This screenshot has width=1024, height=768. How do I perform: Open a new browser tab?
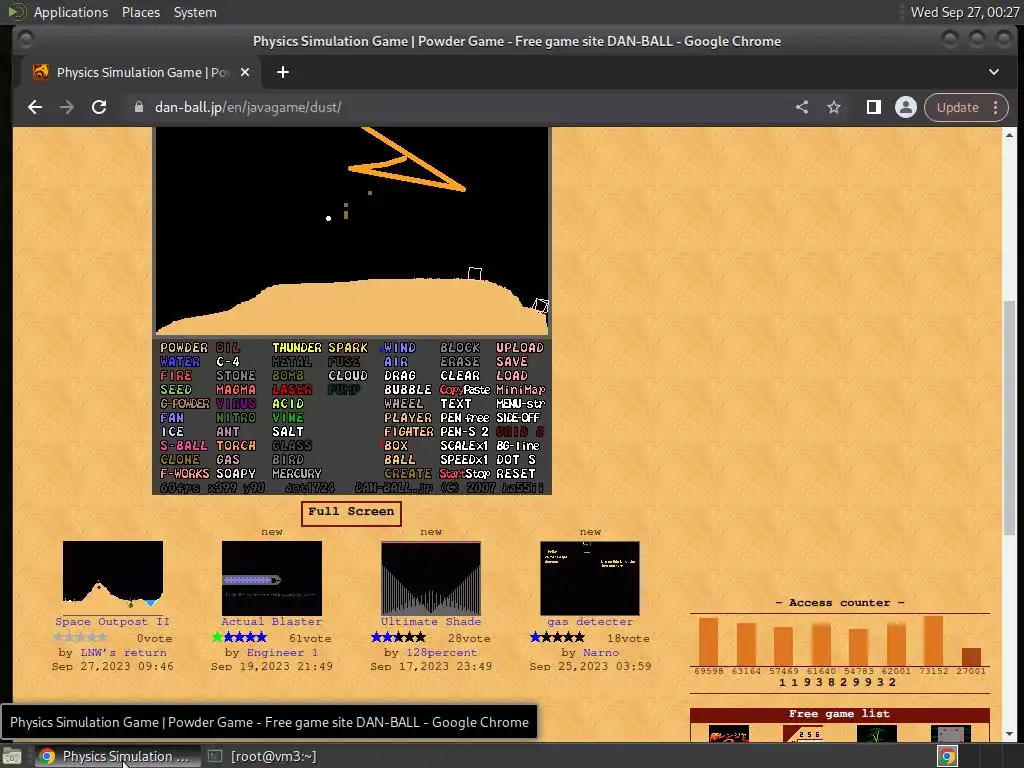click(x=283, y=72)
